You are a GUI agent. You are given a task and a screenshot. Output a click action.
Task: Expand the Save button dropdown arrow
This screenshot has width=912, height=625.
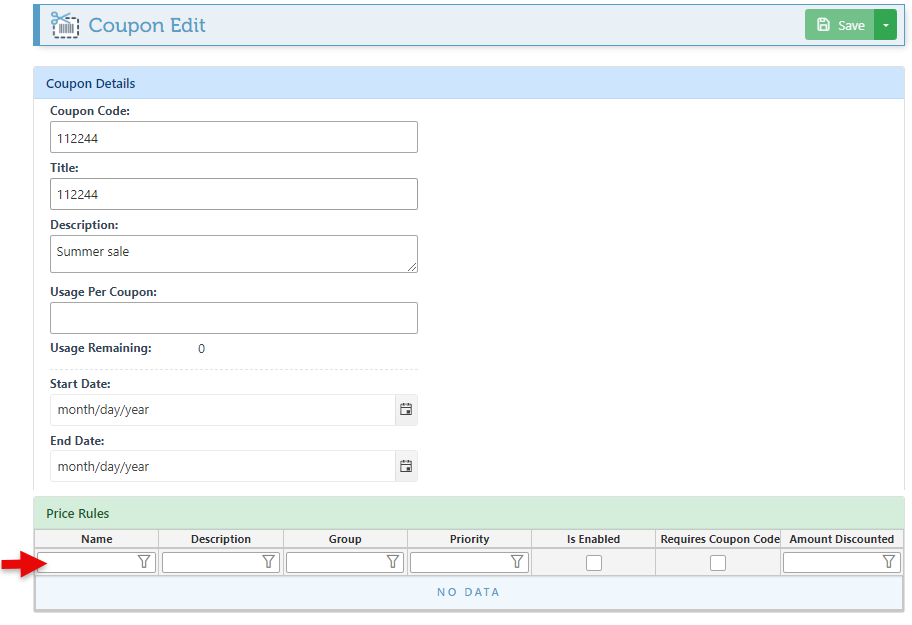[x=885, y=25]
